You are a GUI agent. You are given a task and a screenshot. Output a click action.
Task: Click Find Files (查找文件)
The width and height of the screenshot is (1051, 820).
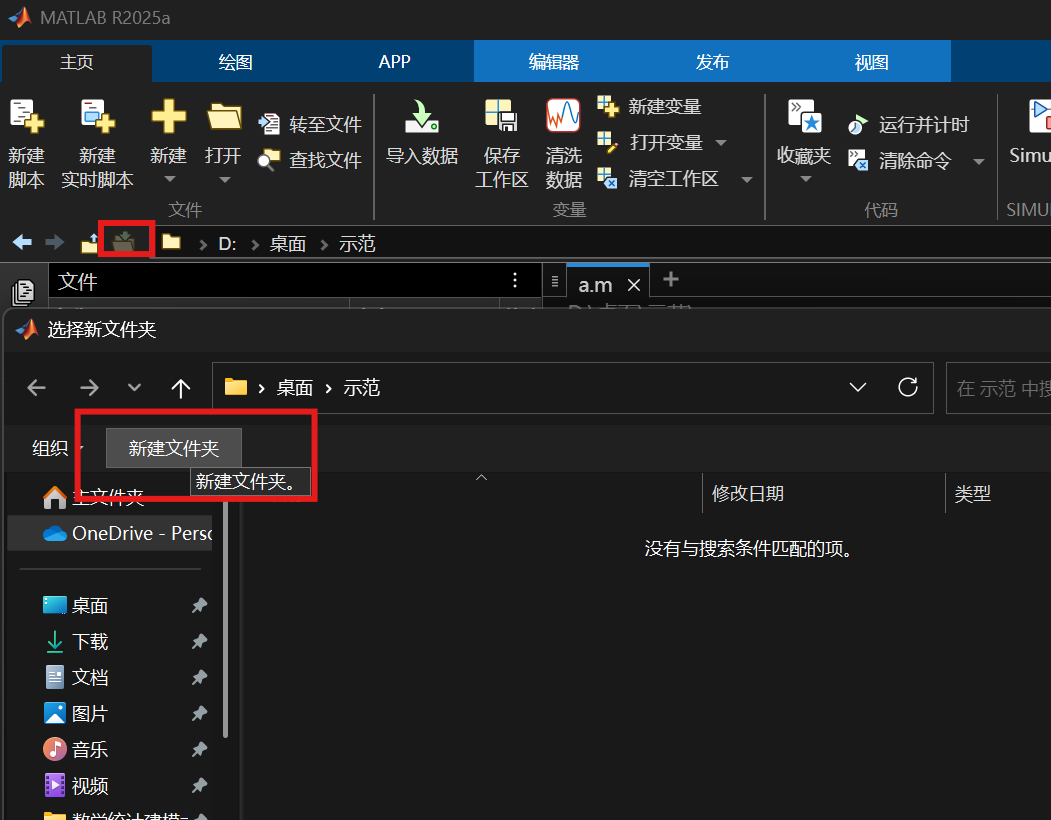tap(310, 160)
